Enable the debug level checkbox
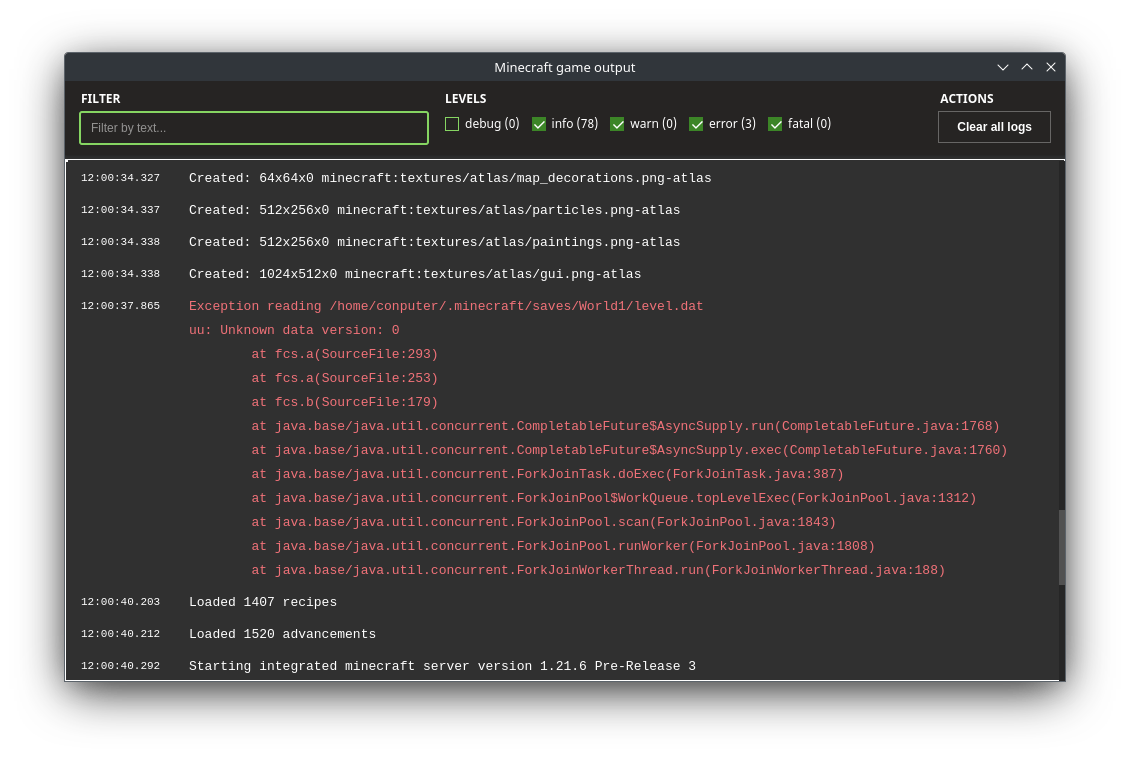Image resolution: width=1130 pixels, height=758 pixels. 452,124
